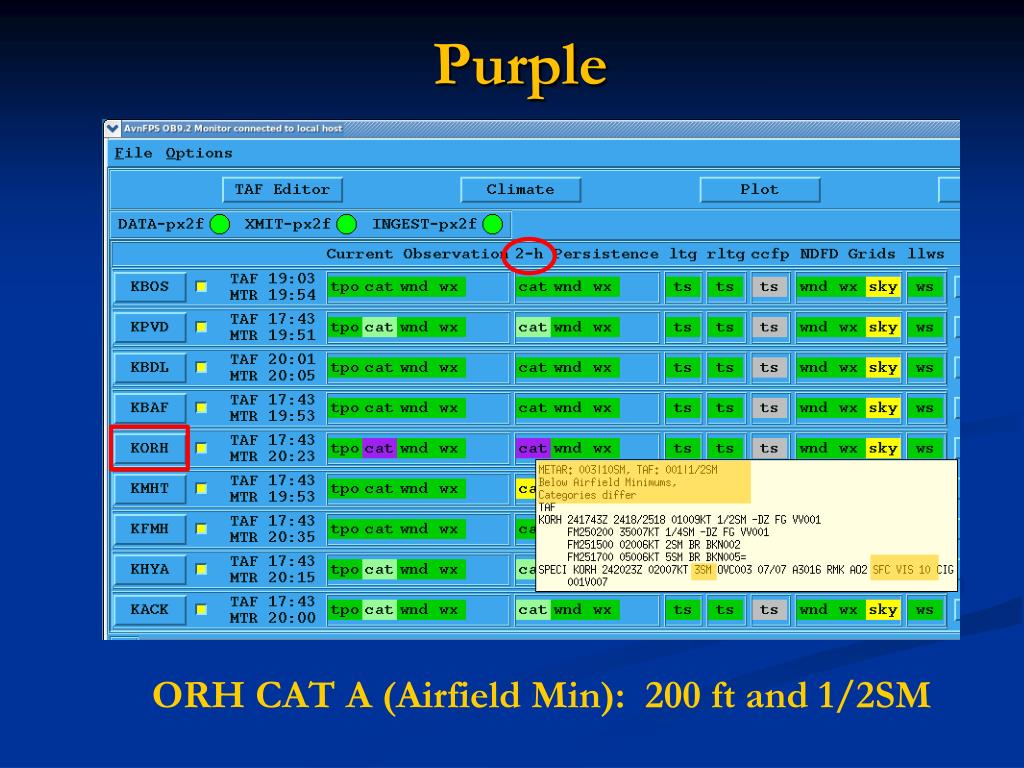
Task: Click purple cat cell in KORH 2-h Persistence
Action: (x=533, y=449)
